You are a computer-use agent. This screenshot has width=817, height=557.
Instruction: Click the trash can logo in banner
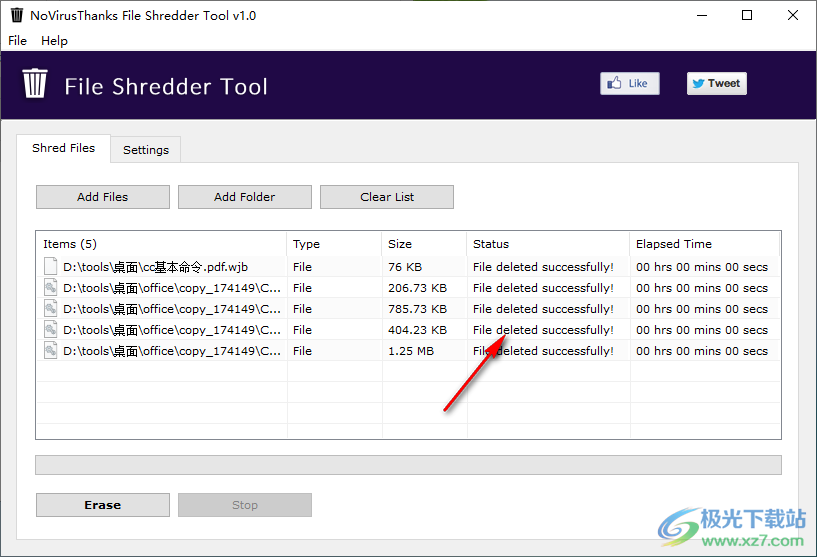point(35,83)
